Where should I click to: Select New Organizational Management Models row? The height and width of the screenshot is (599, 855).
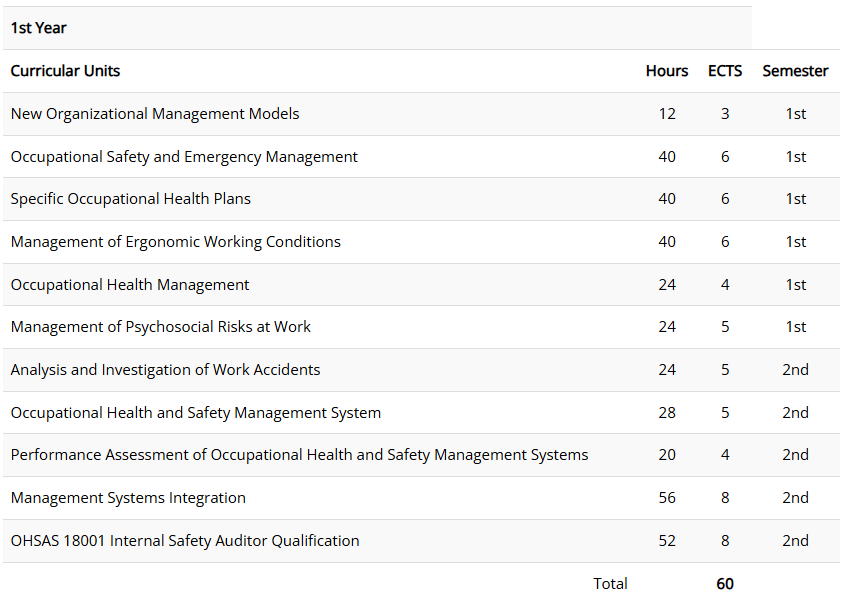click(155, 114)
